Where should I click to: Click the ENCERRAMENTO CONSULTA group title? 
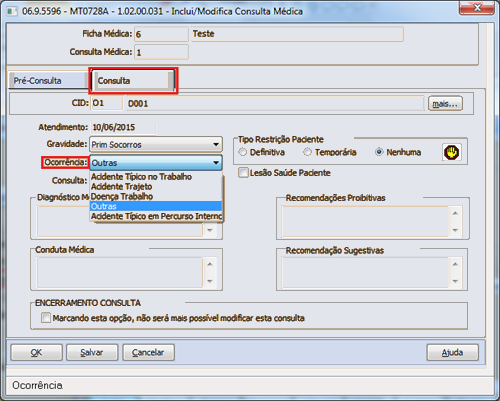click(88, 303)
